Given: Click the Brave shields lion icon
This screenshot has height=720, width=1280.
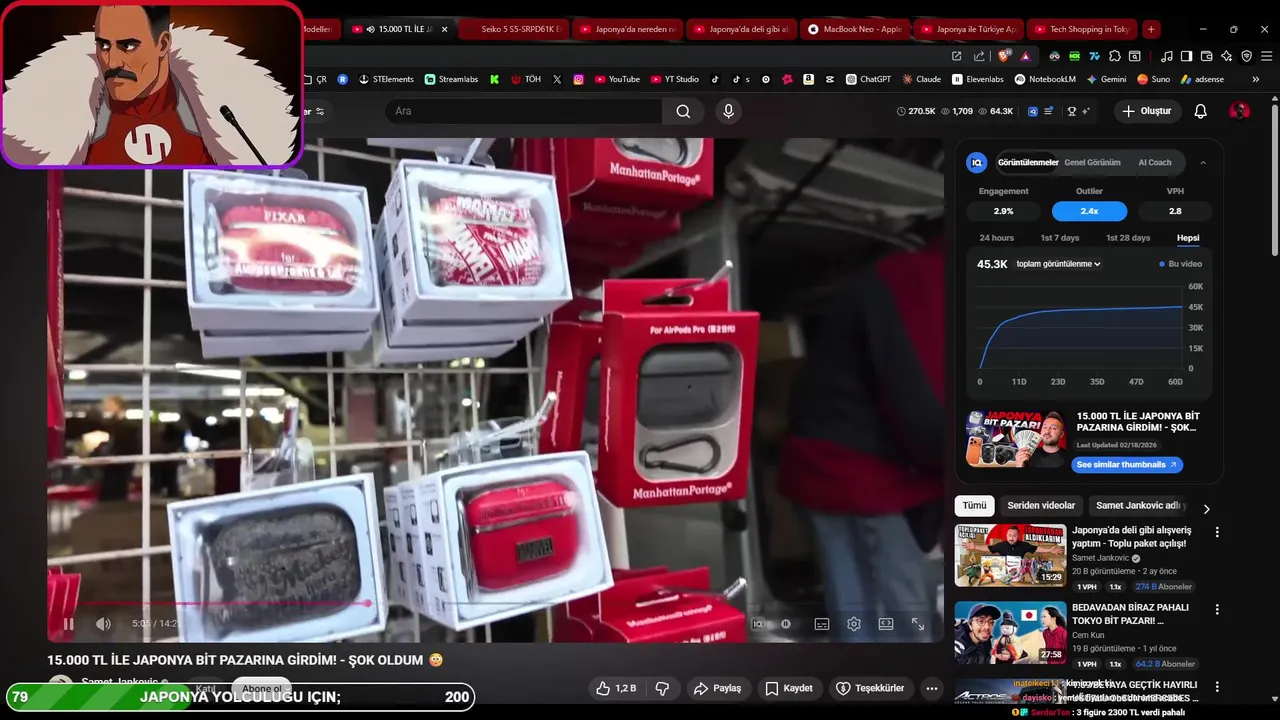Looking at the screenshot, I should [x=1005, y=56].
